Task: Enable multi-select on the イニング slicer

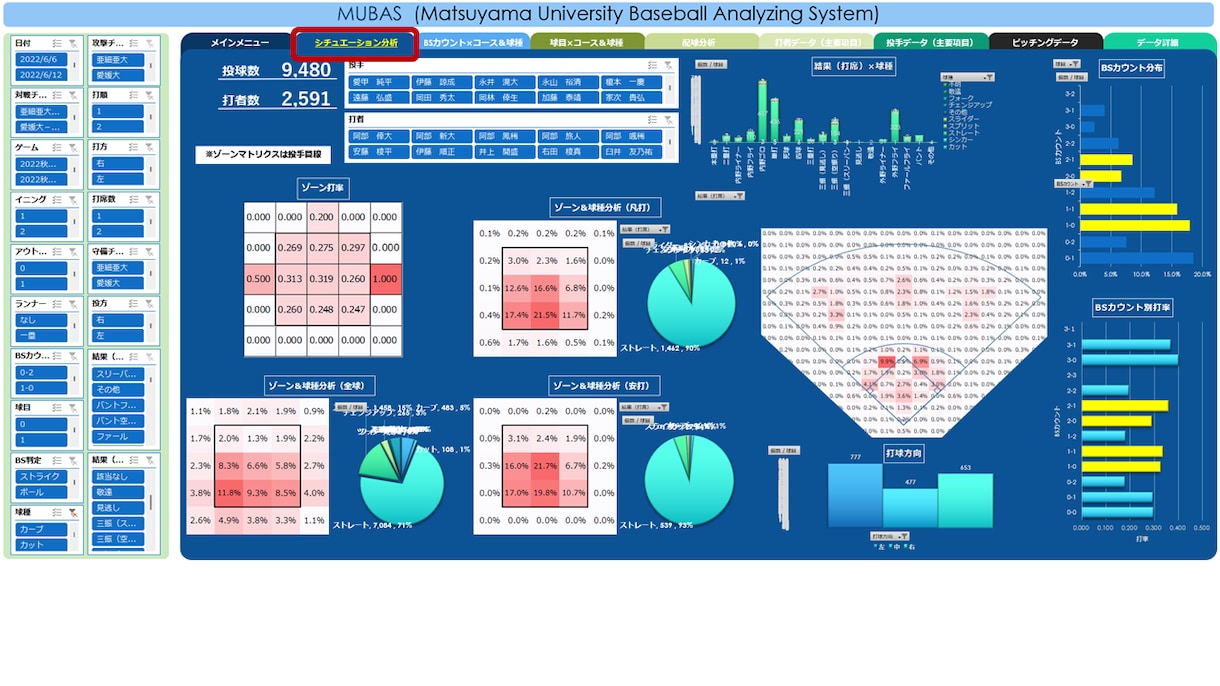Action: coord(57,199)
